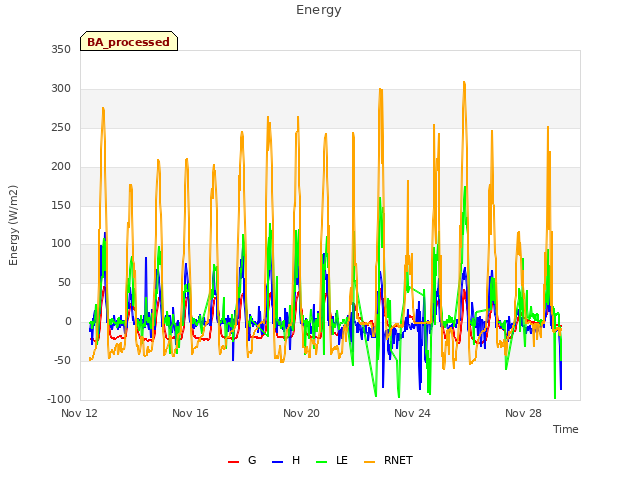
Task: Click the red G legend color marker
Action: tap(233, 462)
